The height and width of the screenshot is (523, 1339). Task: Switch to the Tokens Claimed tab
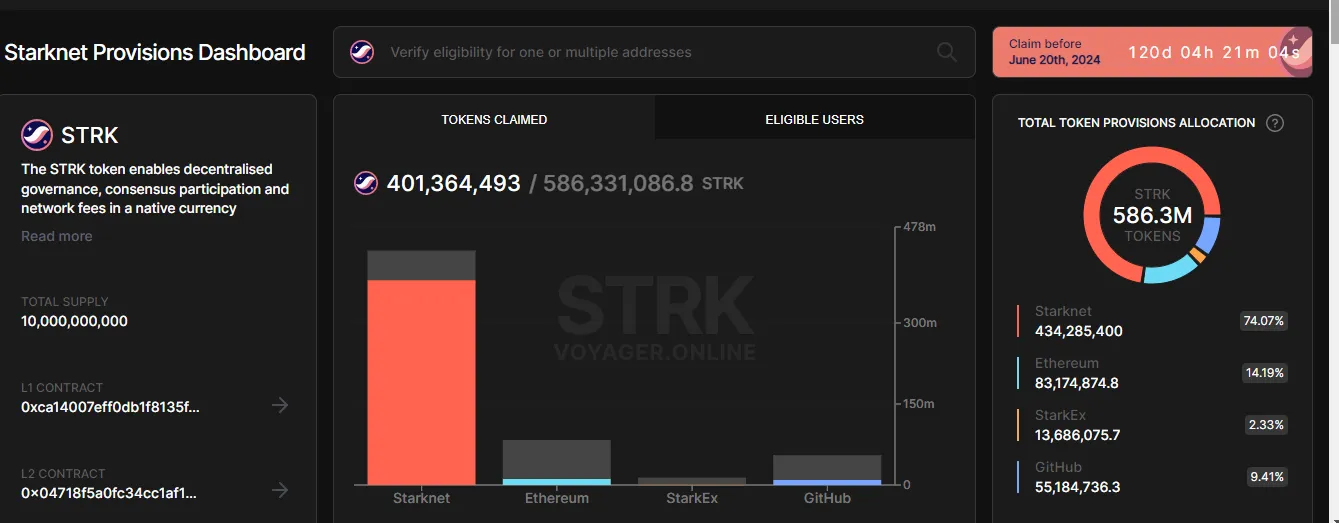pos(494,119)
